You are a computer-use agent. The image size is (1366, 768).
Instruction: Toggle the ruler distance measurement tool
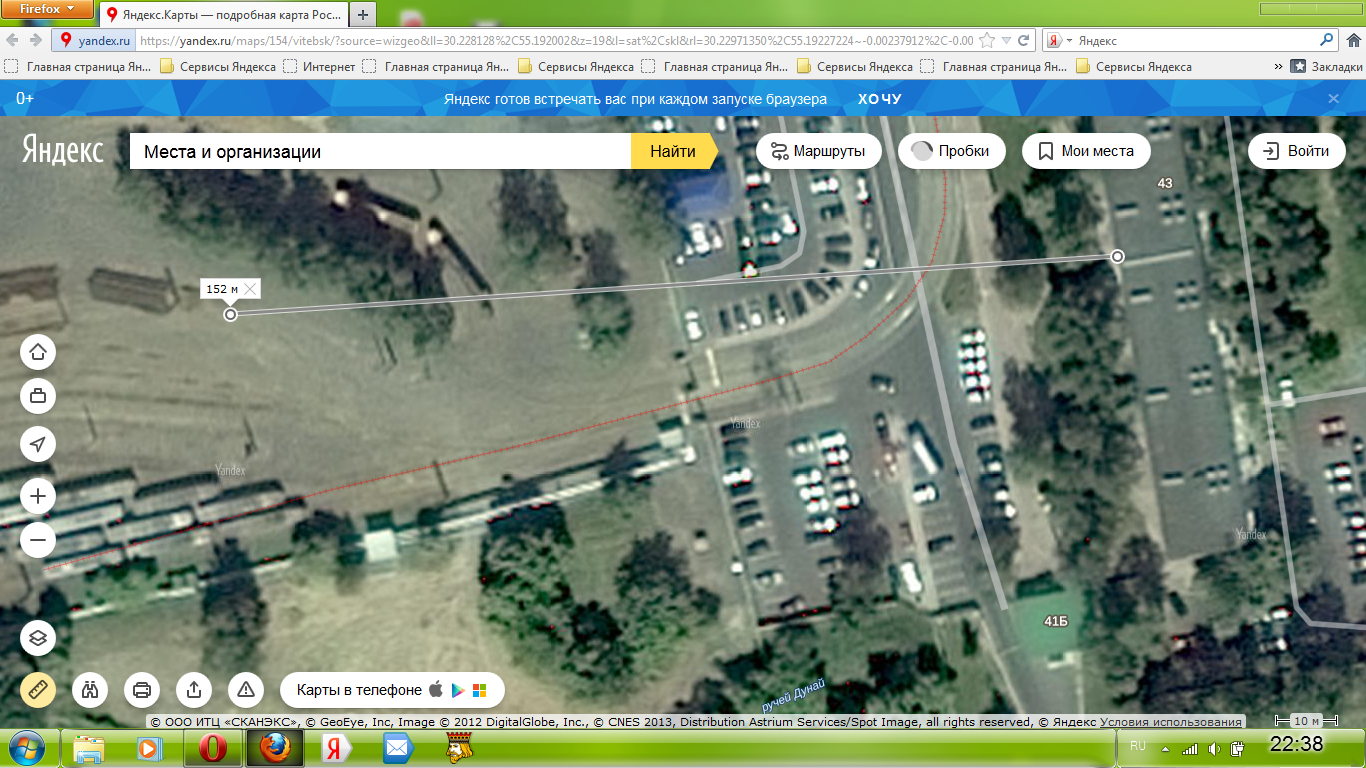pos(38,690)
